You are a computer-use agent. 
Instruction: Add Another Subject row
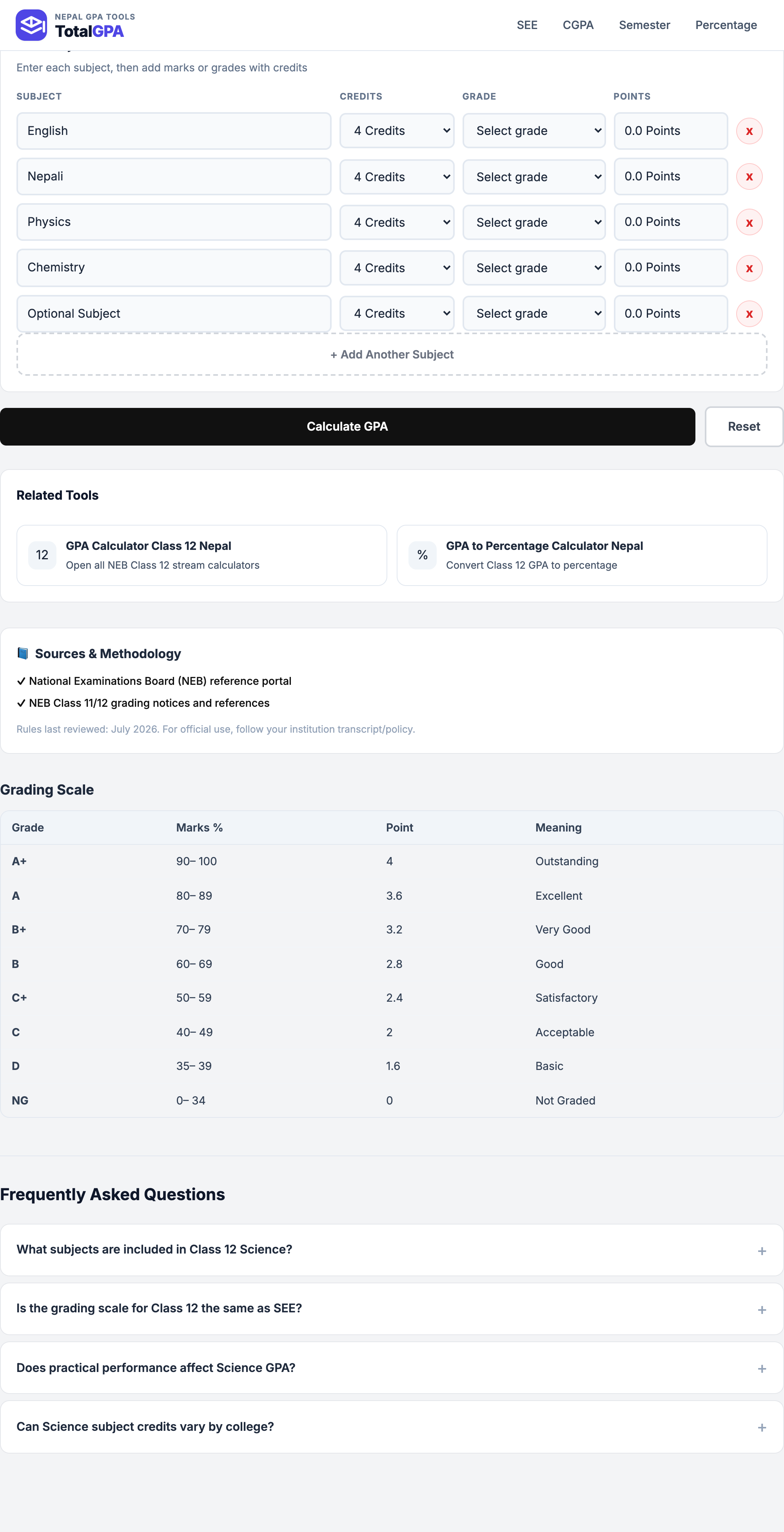392,355
